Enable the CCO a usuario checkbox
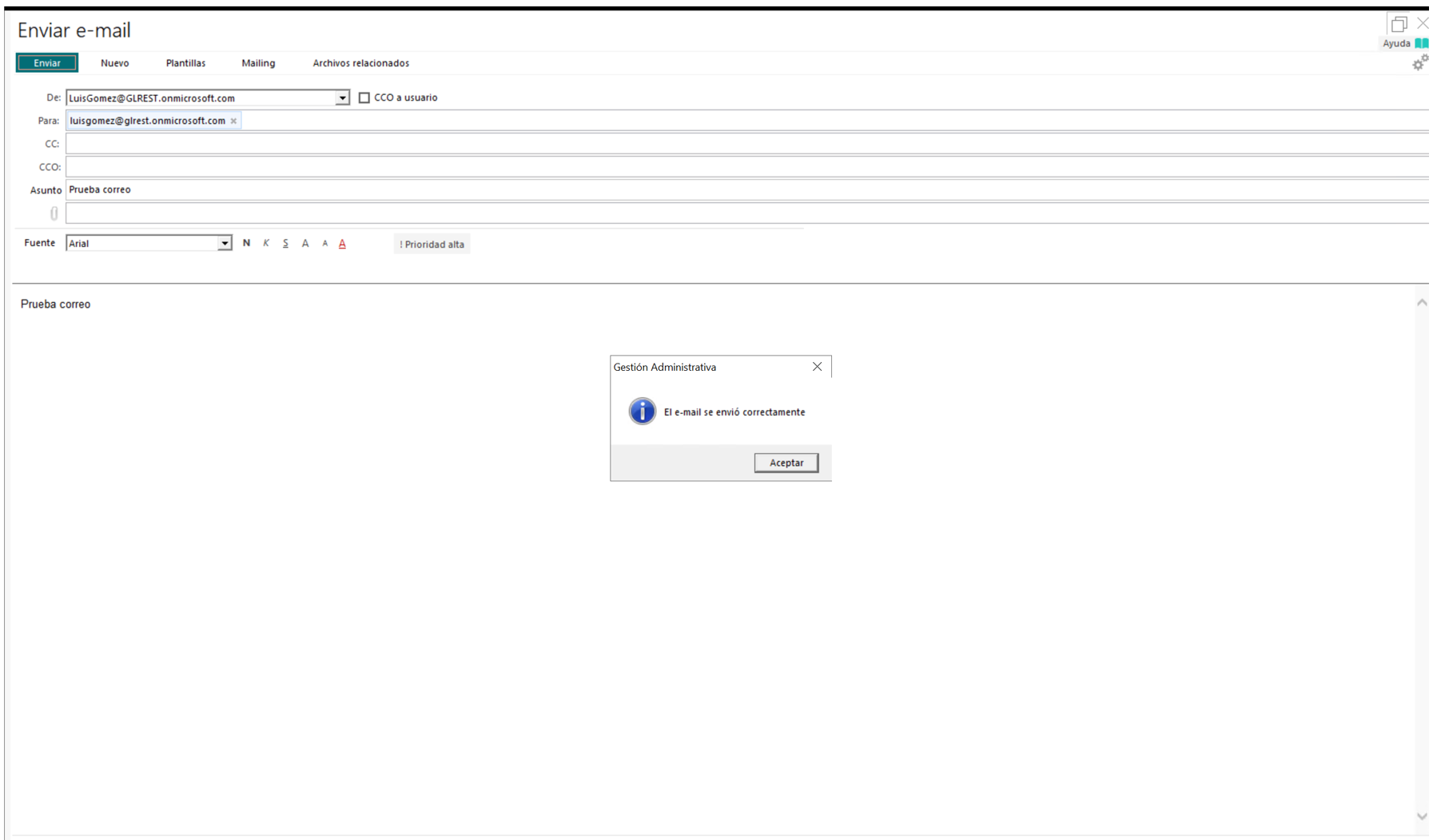This screenshot has width=1433, height=840. tap(364, 98)
